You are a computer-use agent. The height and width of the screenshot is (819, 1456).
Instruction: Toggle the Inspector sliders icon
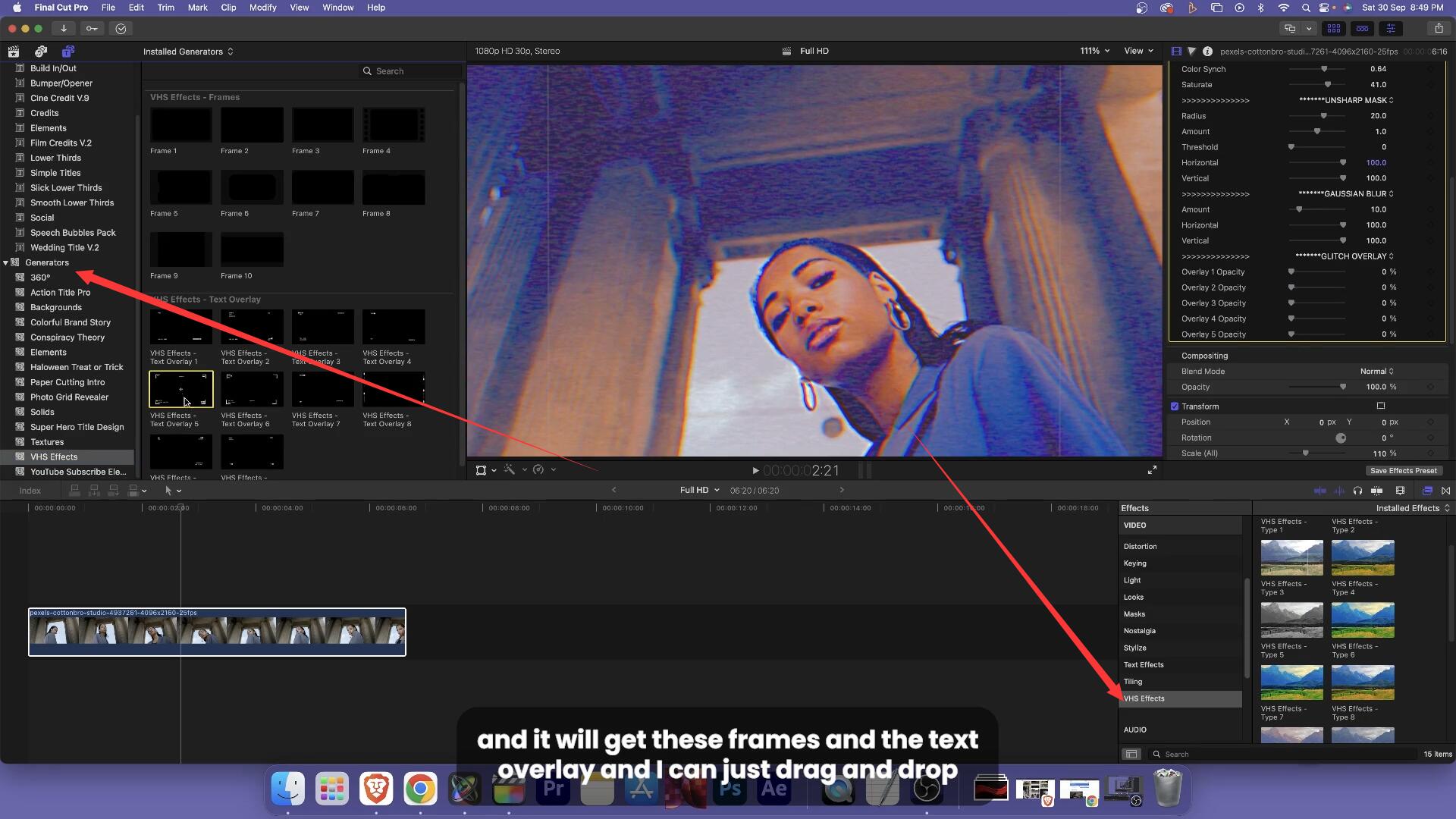click(x=1392, y=29)
